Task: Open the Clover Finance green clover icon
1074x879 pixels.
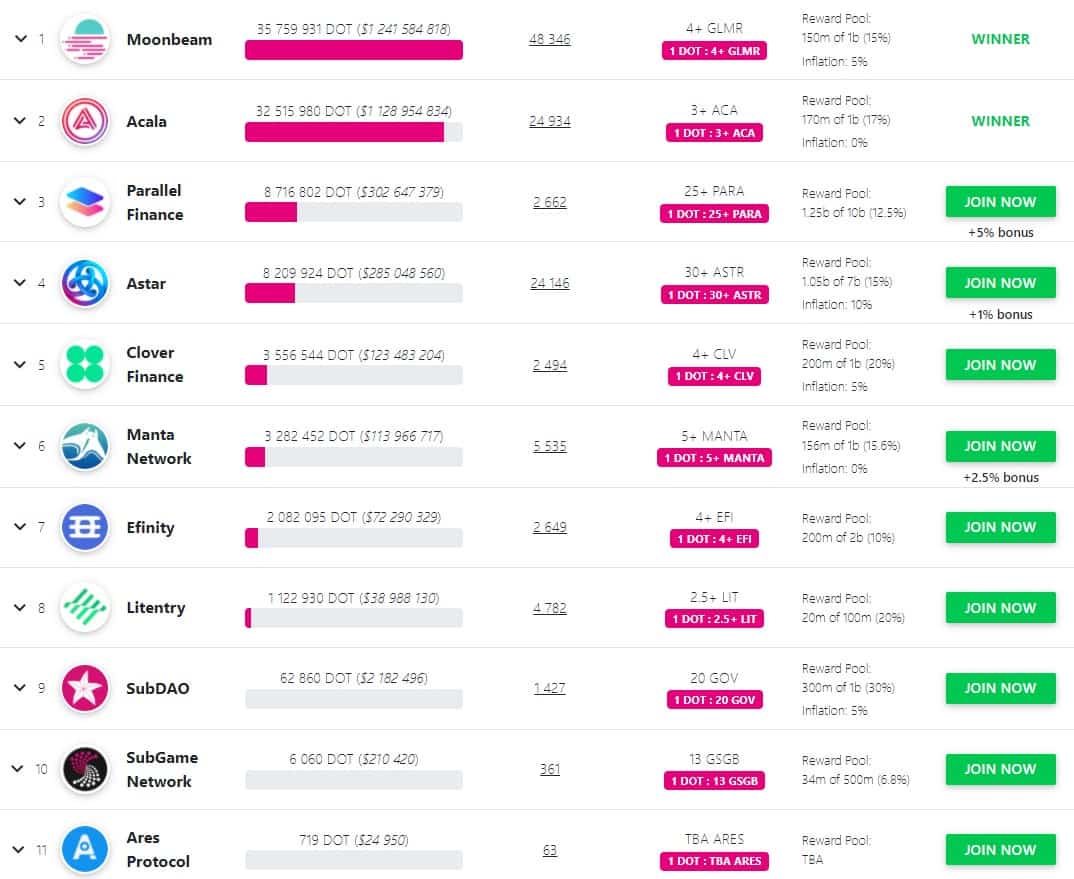Action: (x=85, y=364)
